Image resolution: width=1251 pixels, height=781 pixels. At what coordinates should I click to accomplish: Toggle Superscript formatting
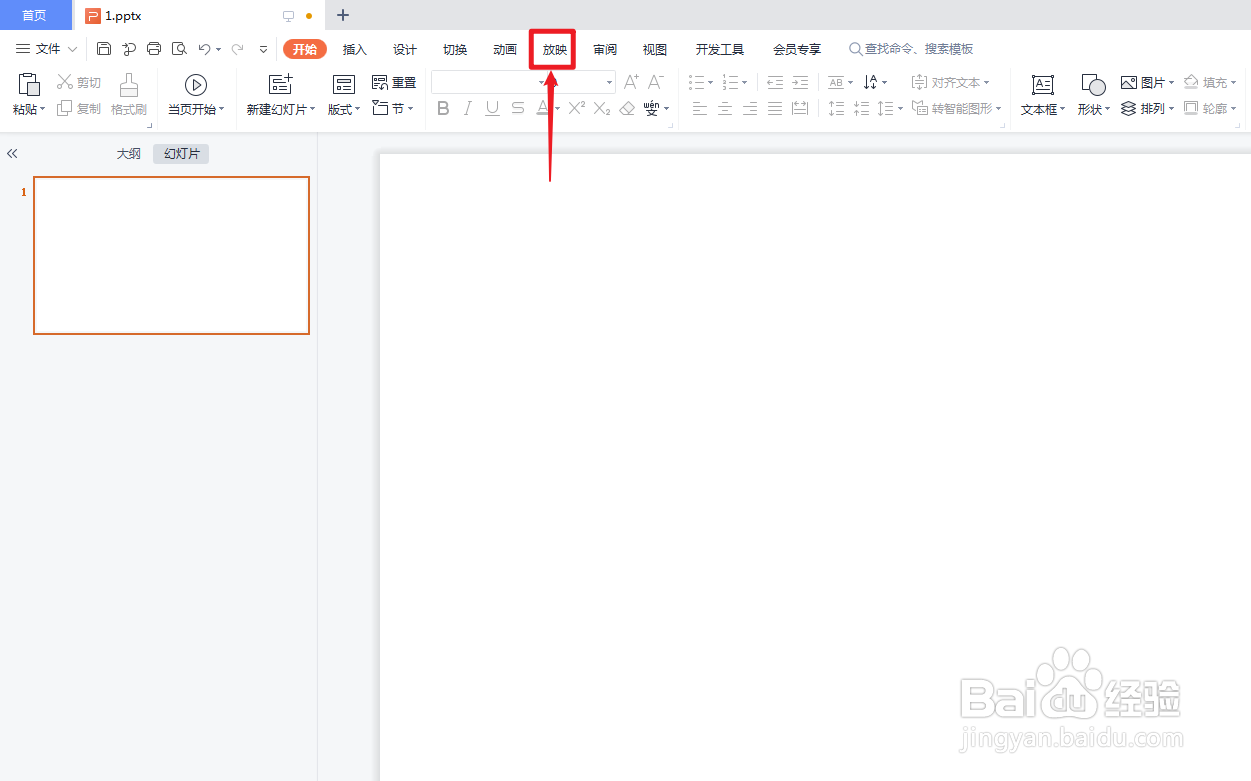point(577,108)
